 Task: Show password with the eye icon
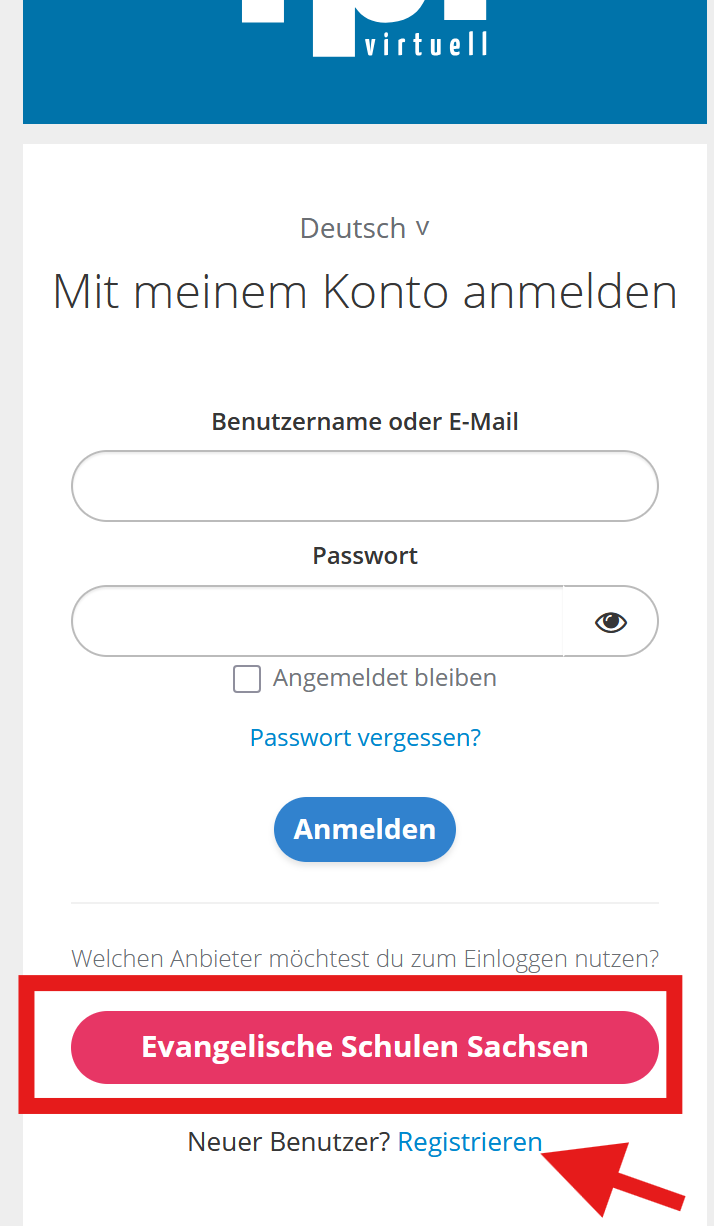tap(610, 622)
